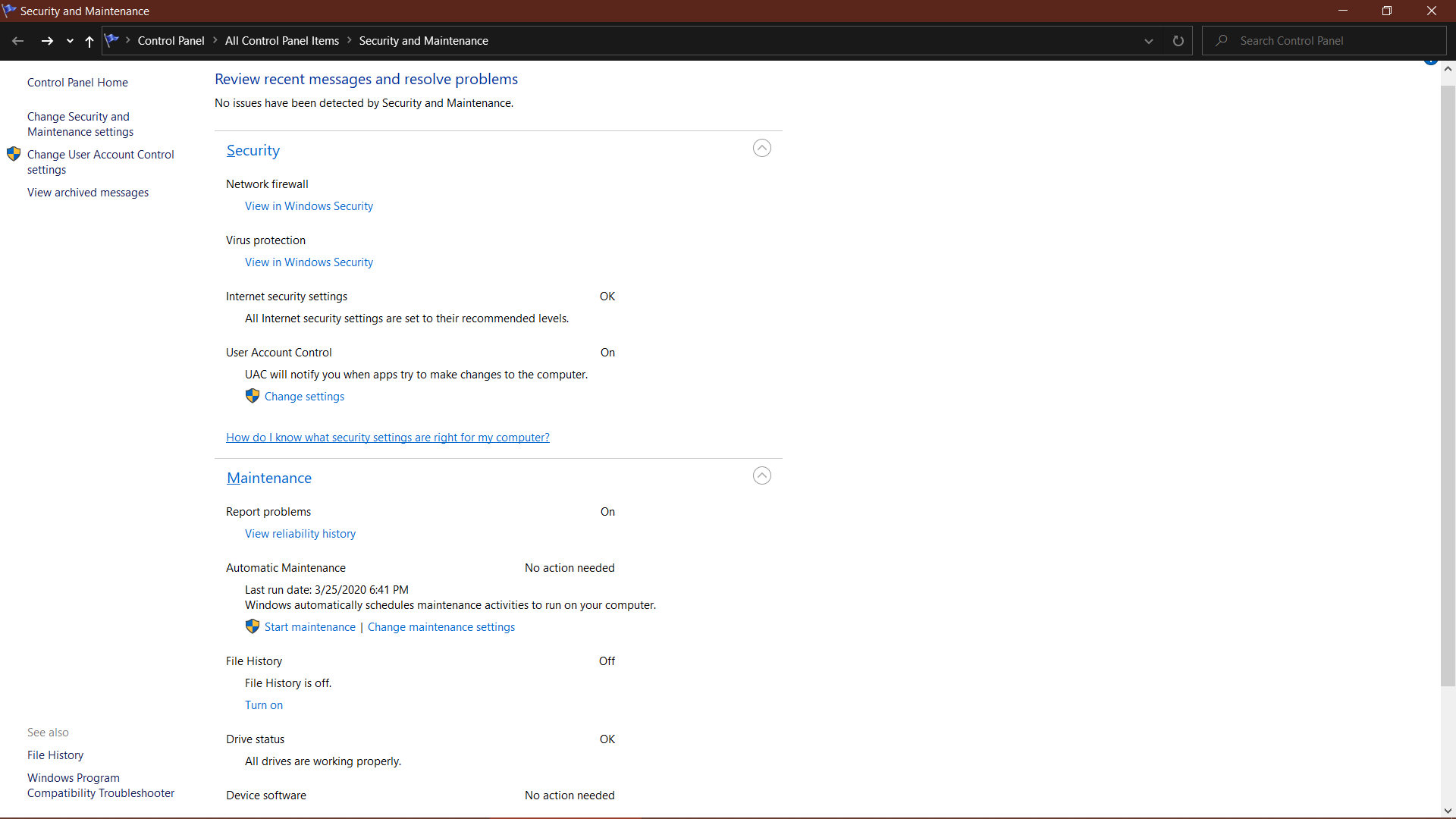Click File History Off status
This screenshot has width=1456, height=819.
(x=607, y=661)
